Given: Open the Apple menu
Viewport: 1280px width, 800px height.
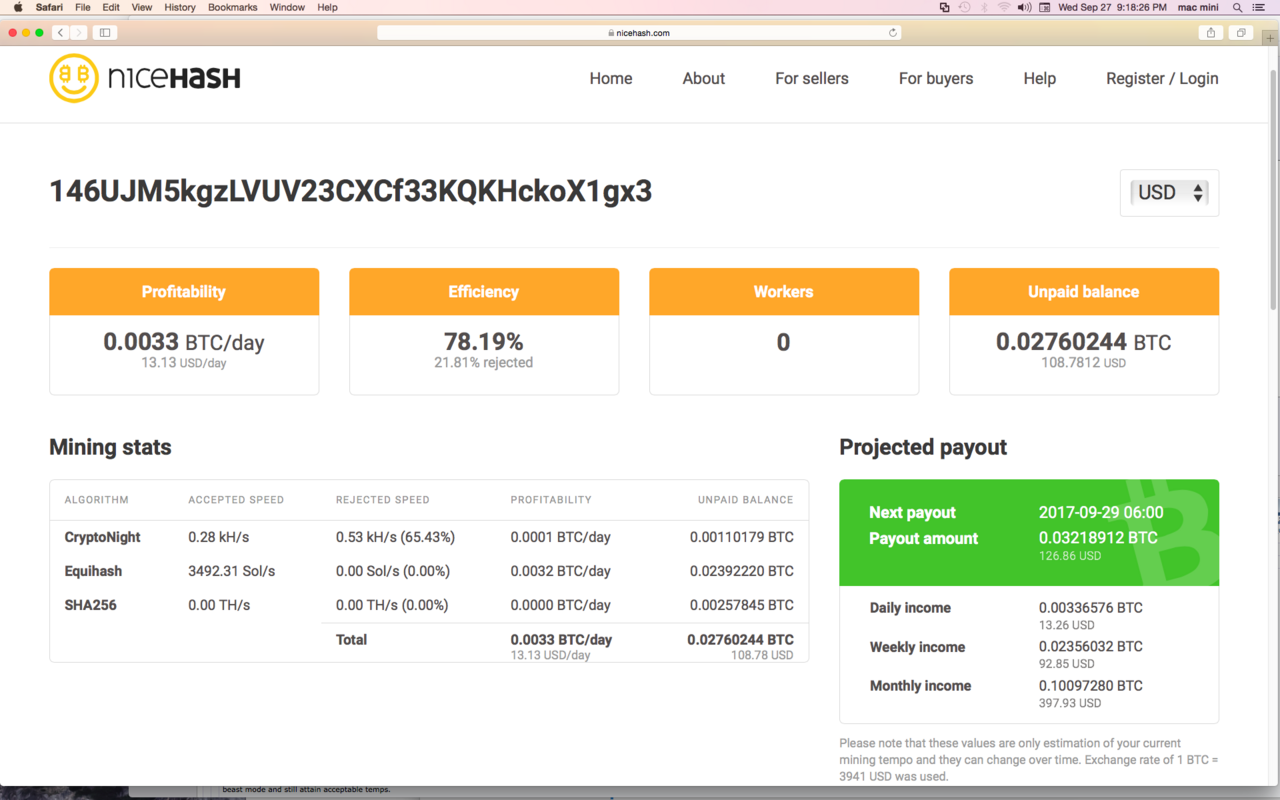Looking at the screenshot, I should [17, 7].
